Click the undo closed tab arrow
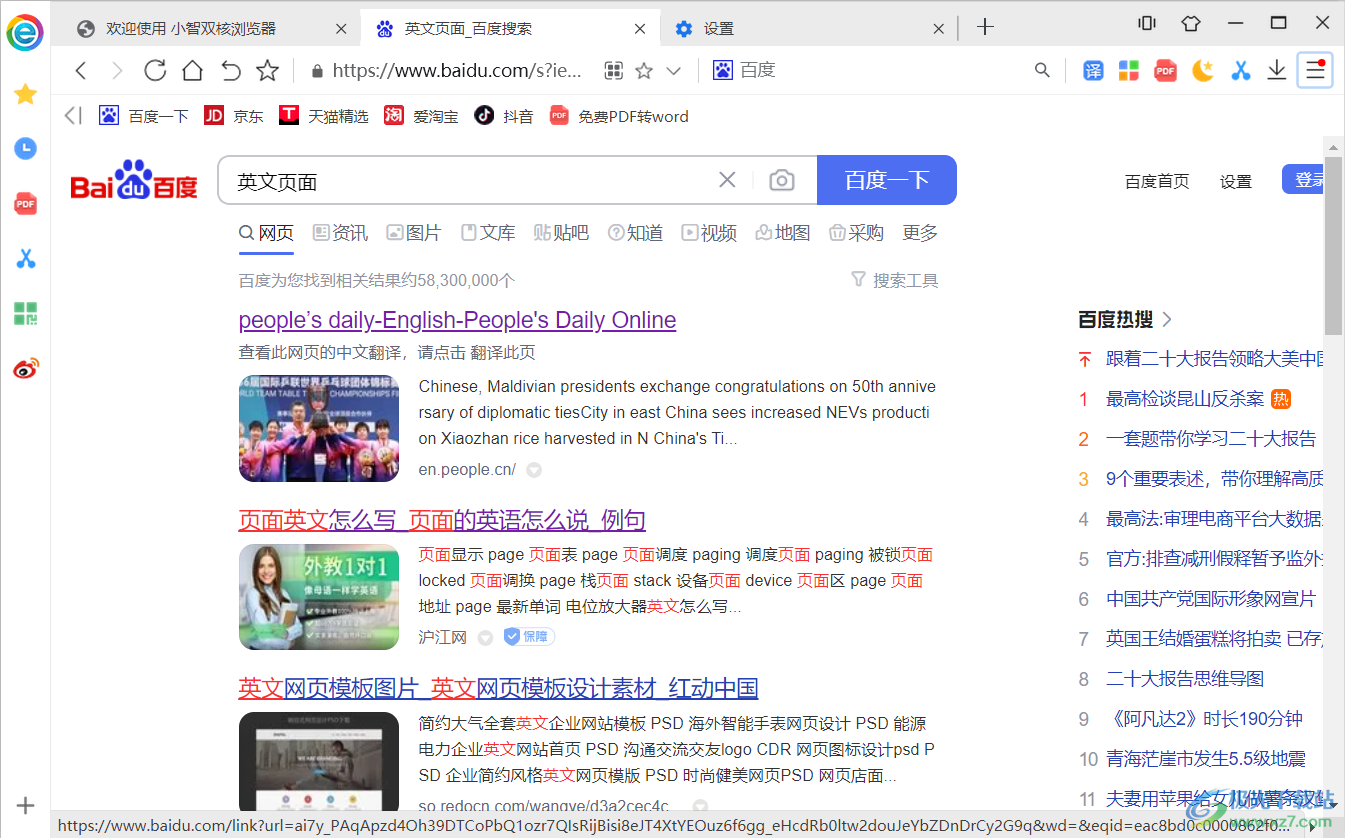The image size is (1345, 838). coord(231,70)
